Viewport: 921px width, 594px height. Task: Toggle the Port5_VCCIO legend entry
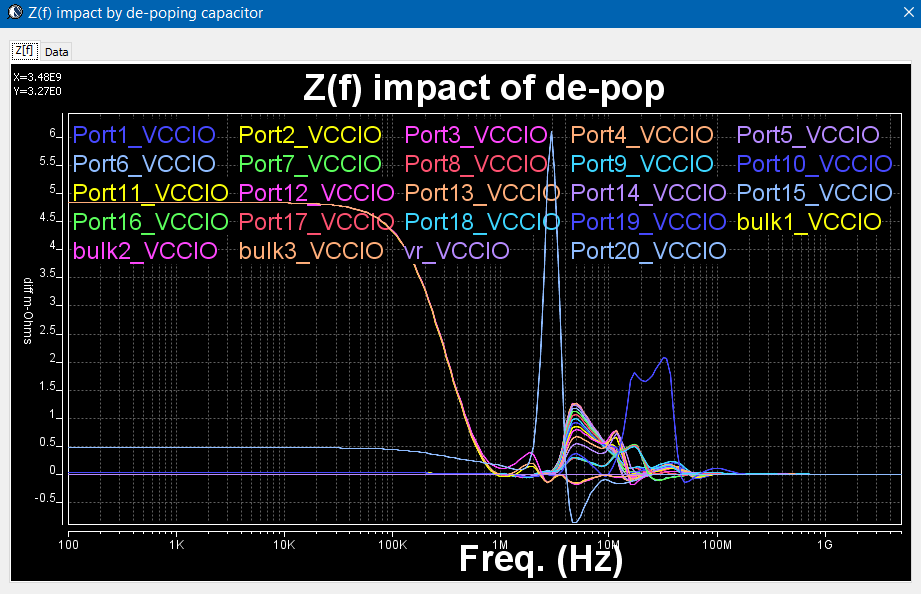808,135
